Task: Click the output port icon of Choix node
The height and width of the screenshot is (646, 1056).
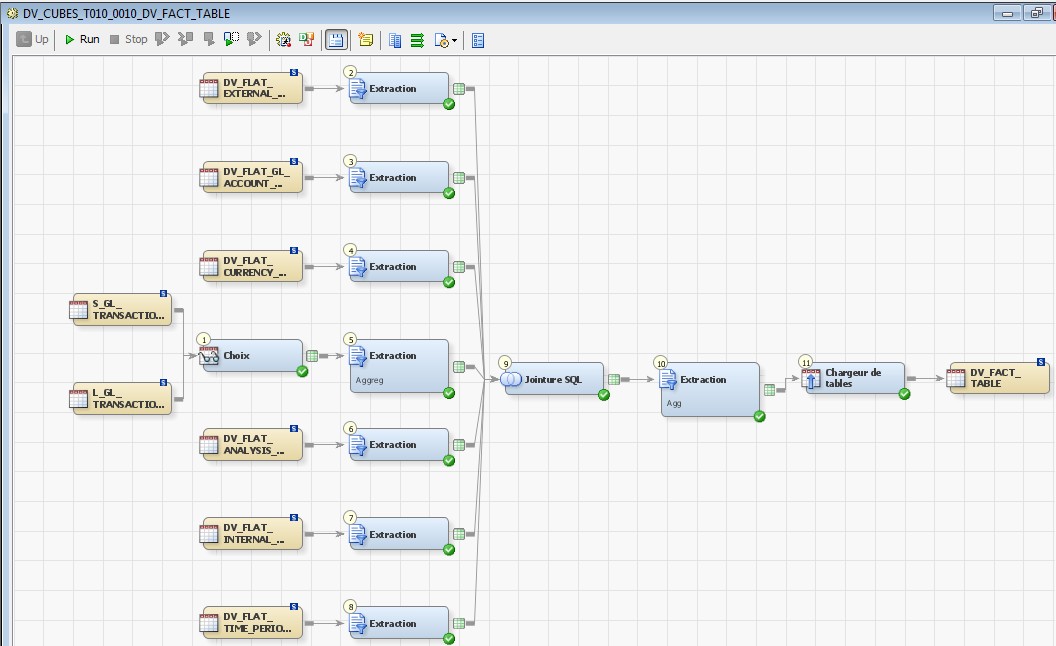Action: [312, 355]
